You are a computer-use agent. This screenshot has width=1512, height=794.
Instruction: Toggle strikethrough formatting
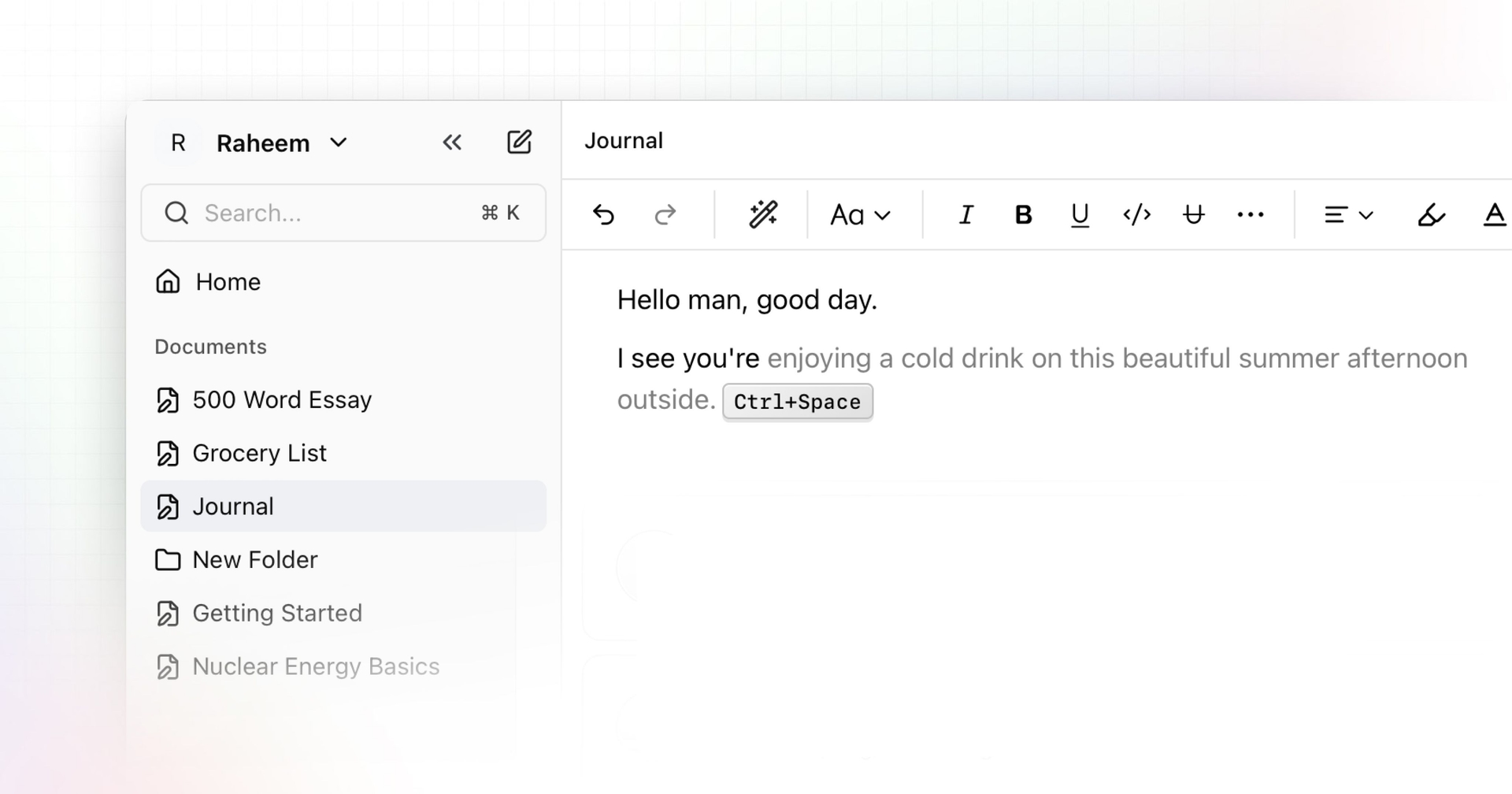(x=1193, y=214)
